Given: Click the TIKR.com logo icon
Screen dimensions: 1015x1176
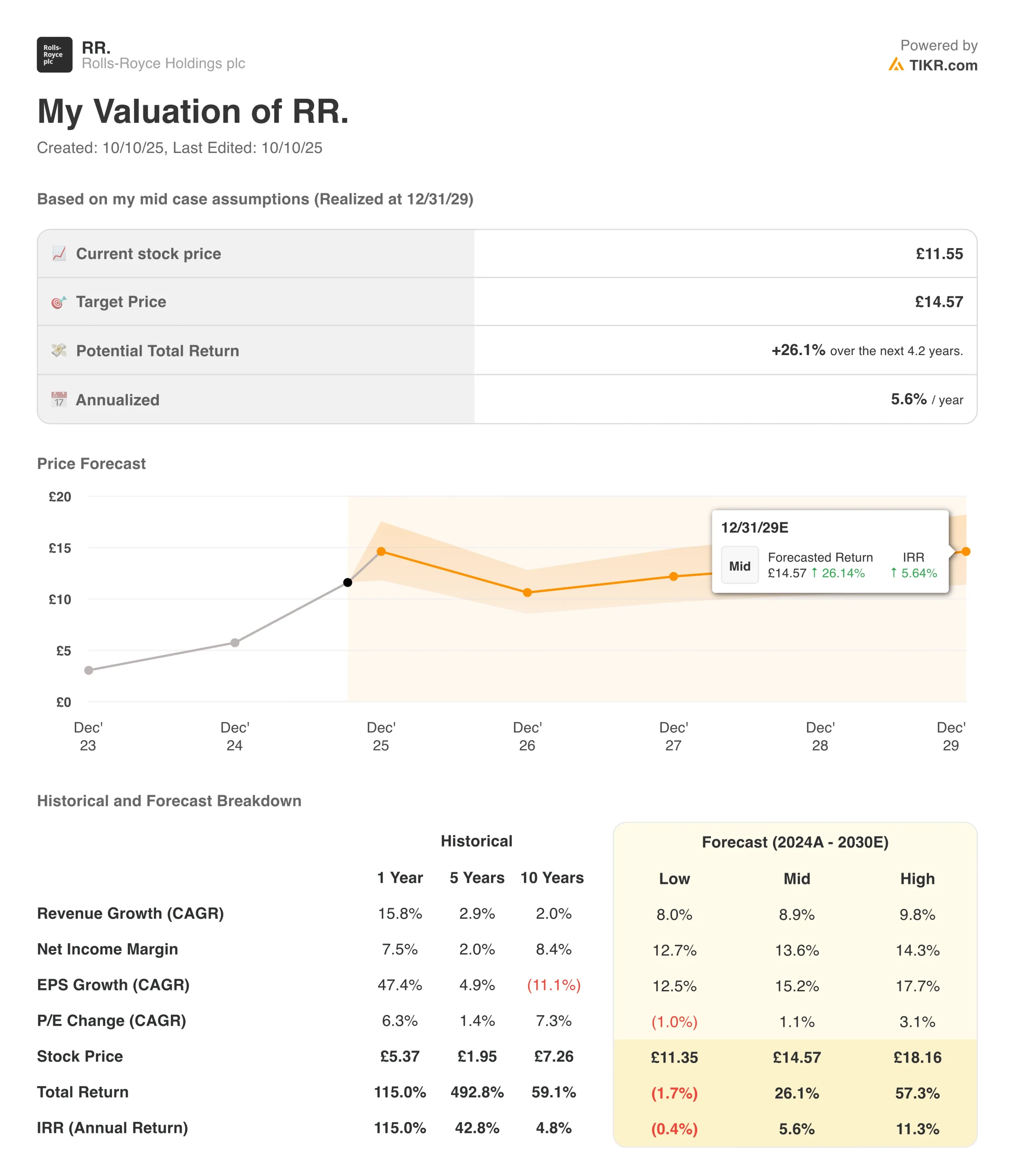Looking at the screenshot, I should tap(896, 65).
